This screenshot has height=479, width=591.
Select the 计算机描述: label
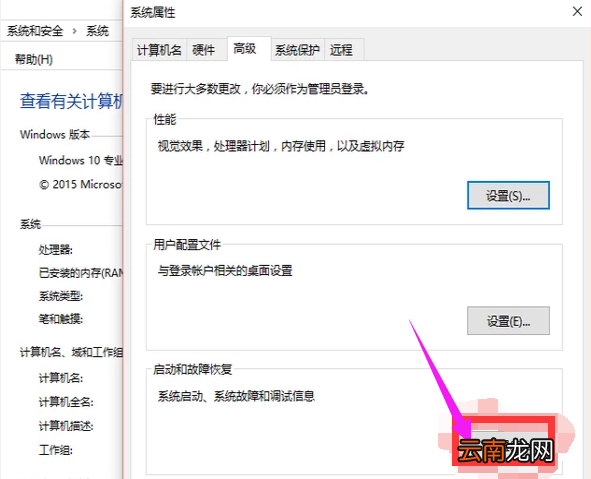click(x=66, y=426)
